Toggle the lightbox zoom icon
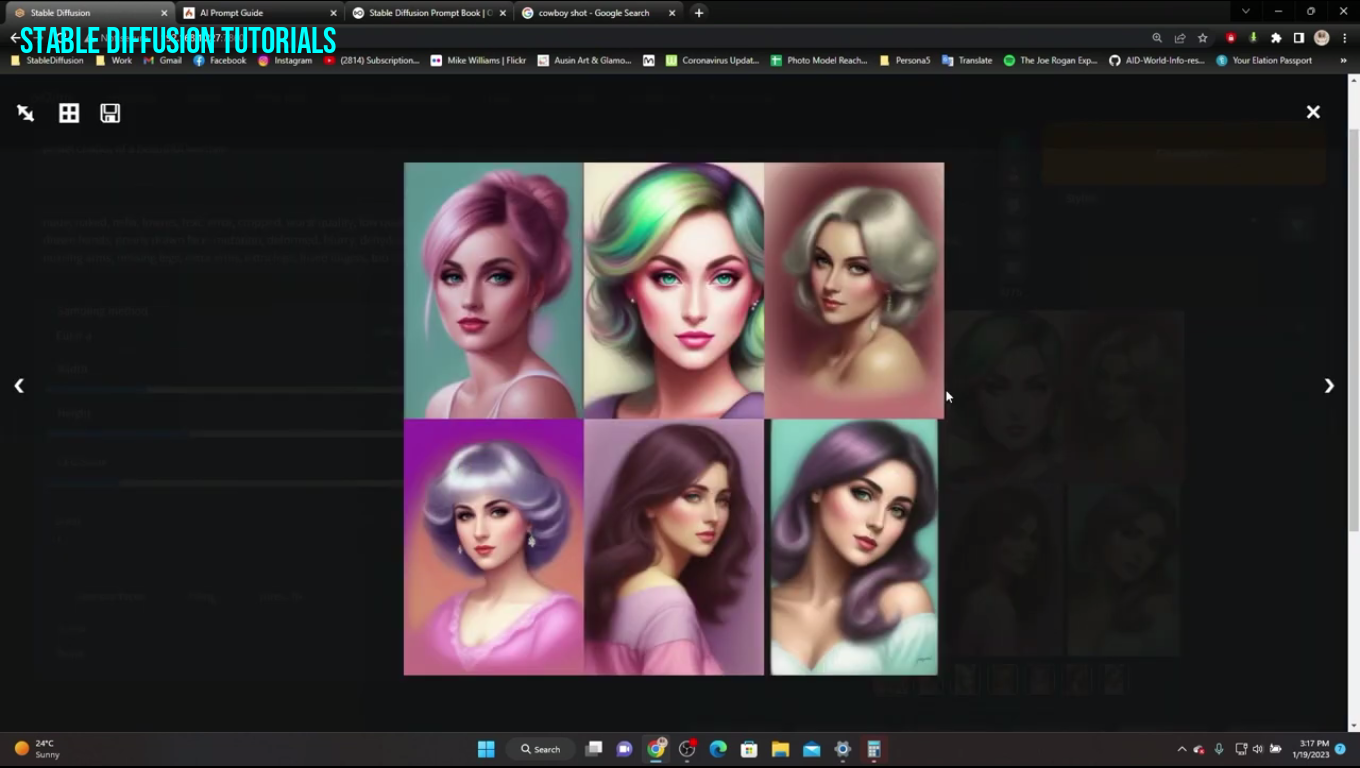The image size is (1360, 768). tap(26, 113)
